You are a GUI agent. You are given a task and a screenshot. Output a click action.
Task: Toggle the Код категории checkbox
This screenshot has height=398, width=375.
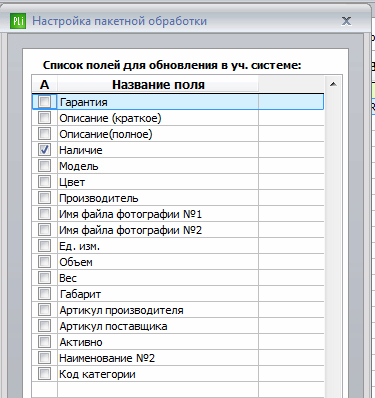[x=44, y=373]
